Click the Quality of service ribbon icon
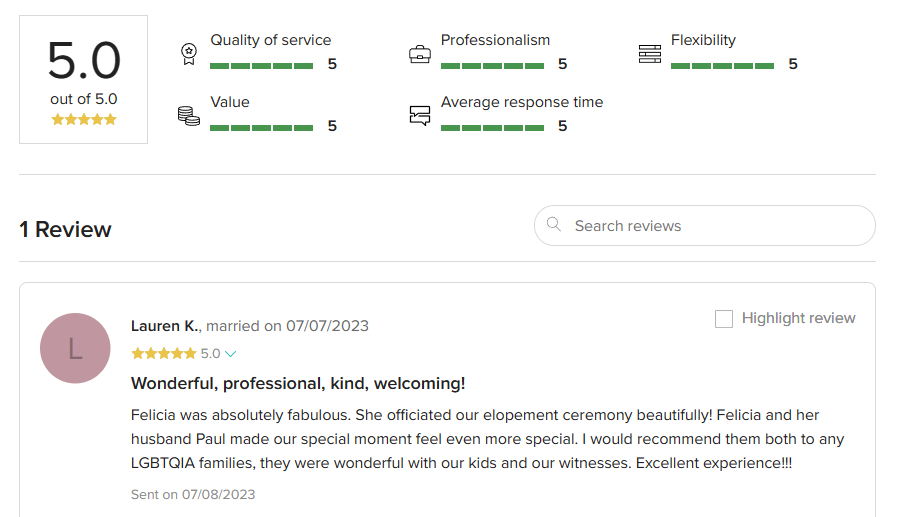The width and height of the screenshot is (897, 517). click(189, 54)
